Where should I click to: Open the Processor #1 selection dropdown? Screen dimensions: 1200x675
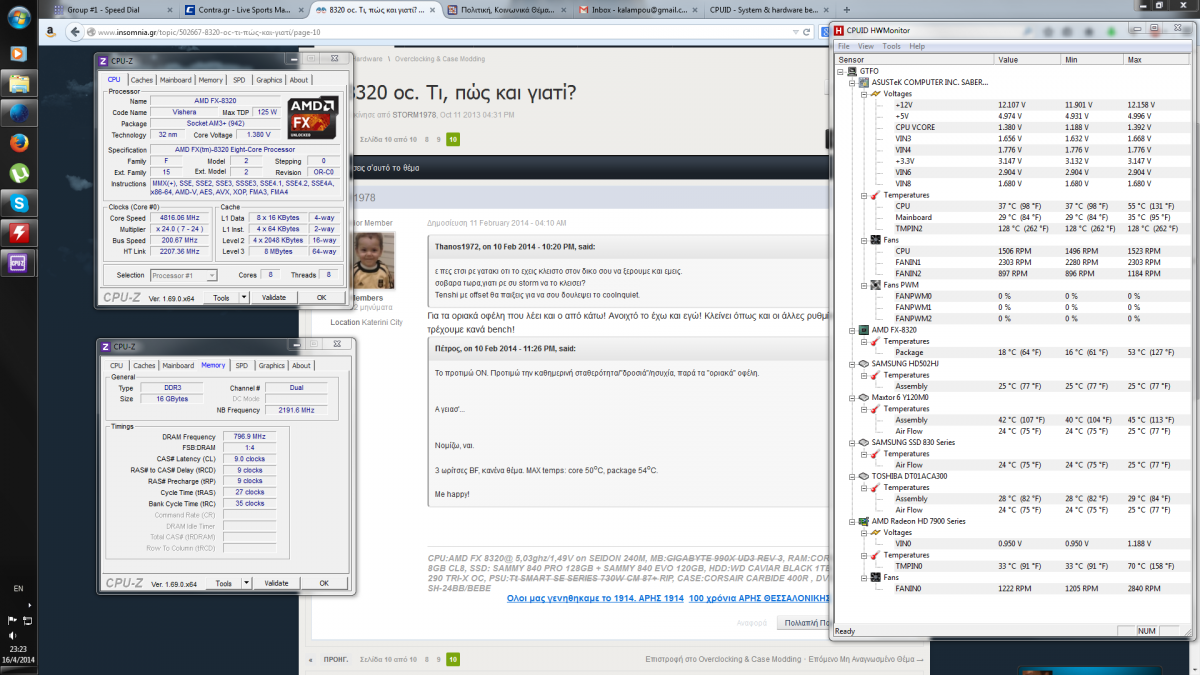185,275
